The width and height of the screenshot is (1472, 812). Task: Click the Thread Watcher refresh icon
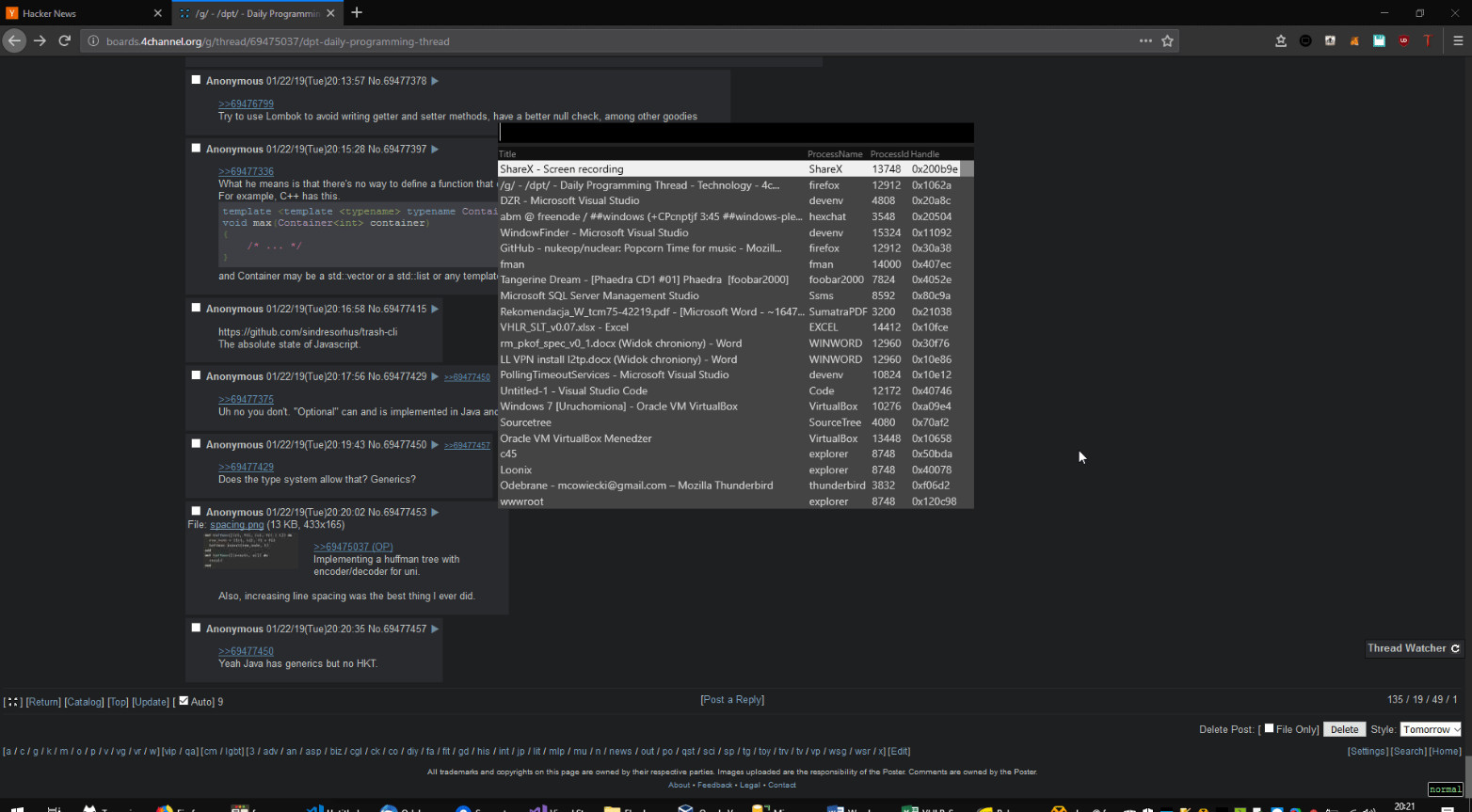(1455, 648)
